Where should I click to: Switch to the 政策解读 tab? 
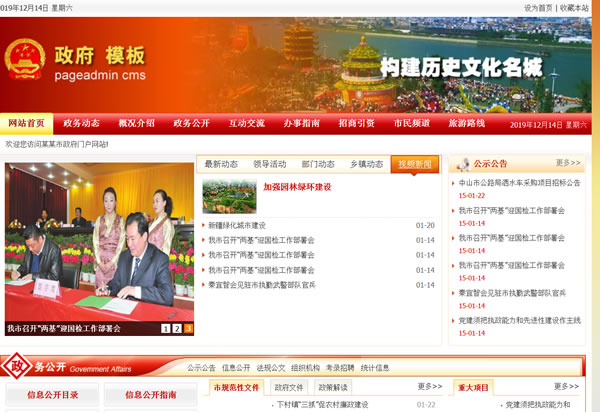[x=333, y=387]
